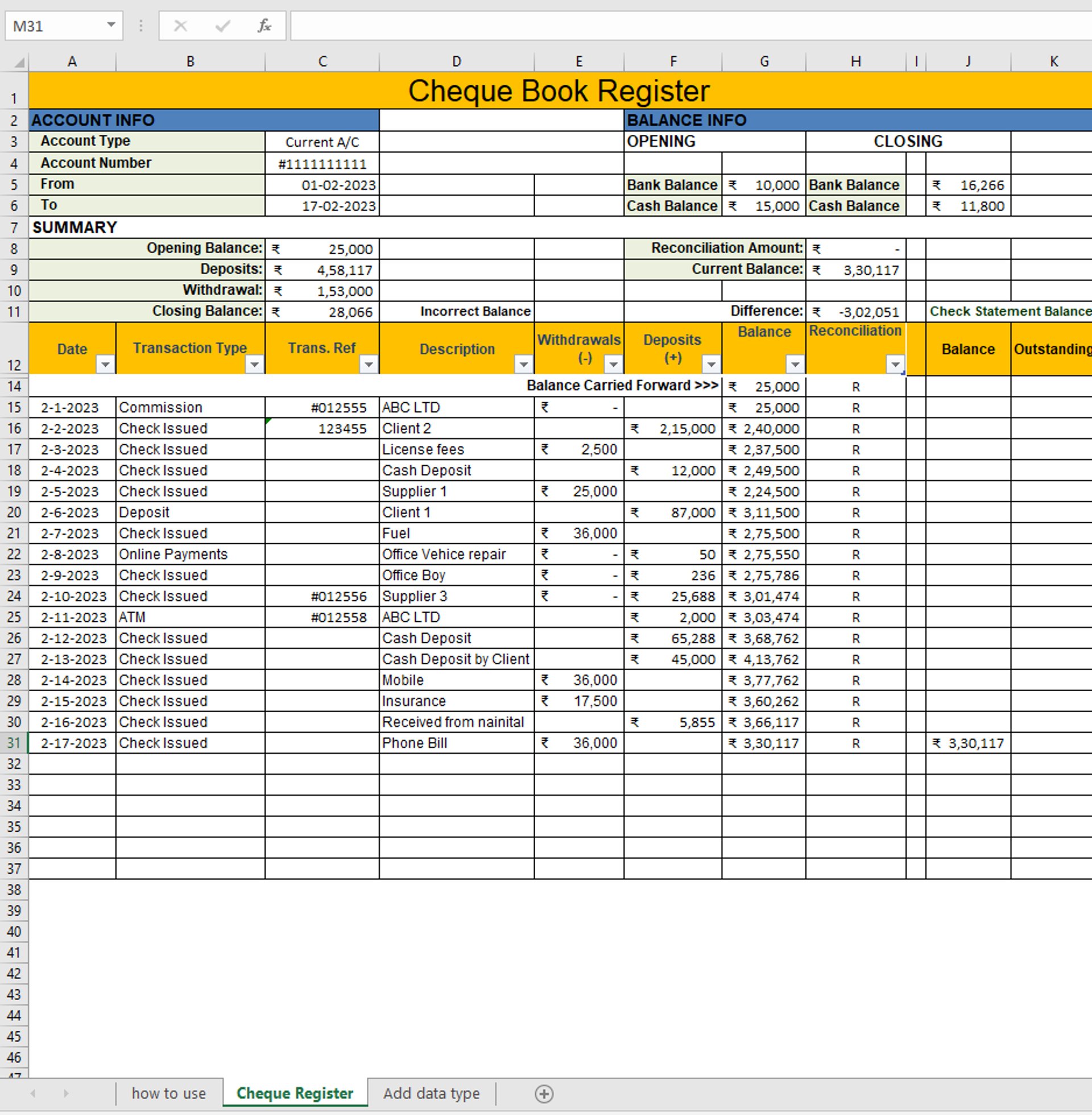The image size is (1092, 1115).
Task: Click the Cancel X icon in the formula bar
Action: pyautogui.click(x=181, y=26)
